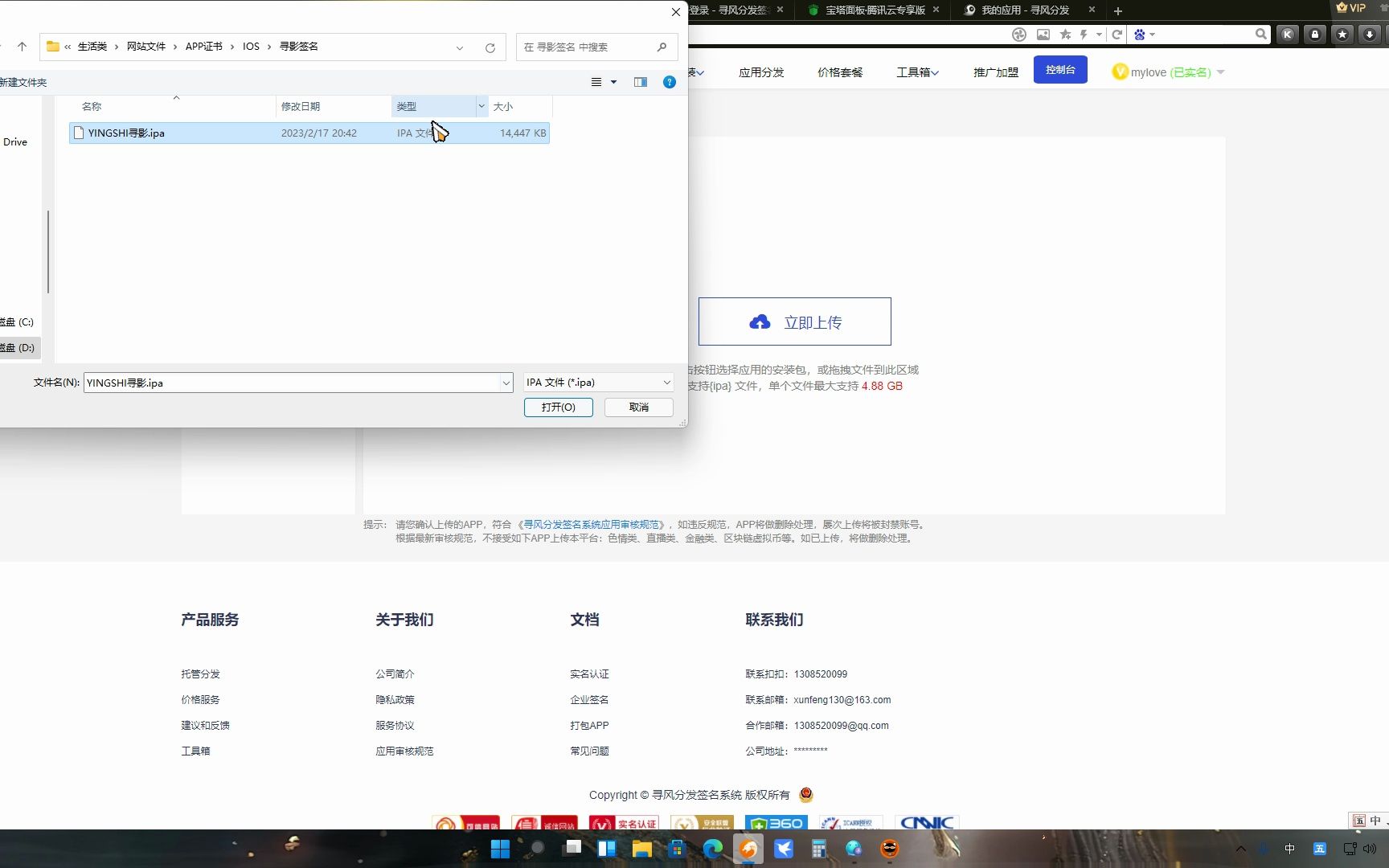The width and height of the screenshot is (1389, 868).
Task: Expand the address path history dropdown
Action: pyautogui.click(x=460, y=47)
